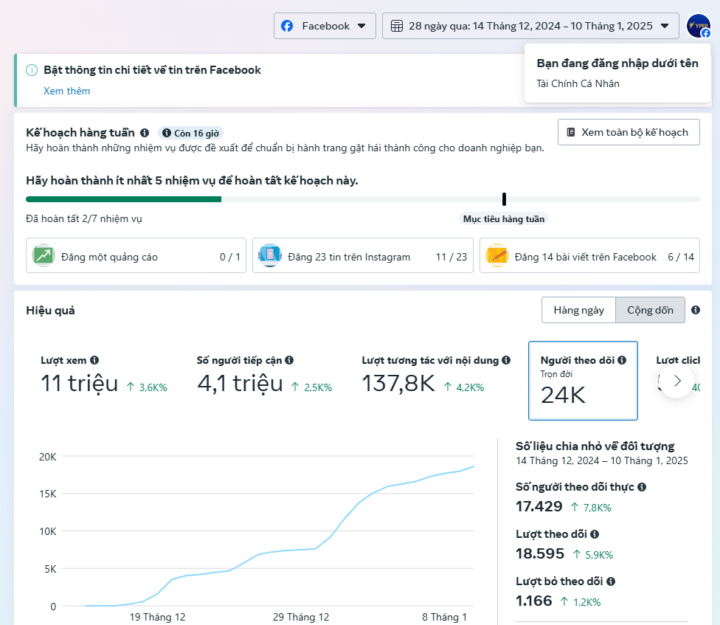Viewport: 720px width, 625px height.
Task: Click Xem toàn bộ kế hoạch button
Action: click(x=628, y=132)
